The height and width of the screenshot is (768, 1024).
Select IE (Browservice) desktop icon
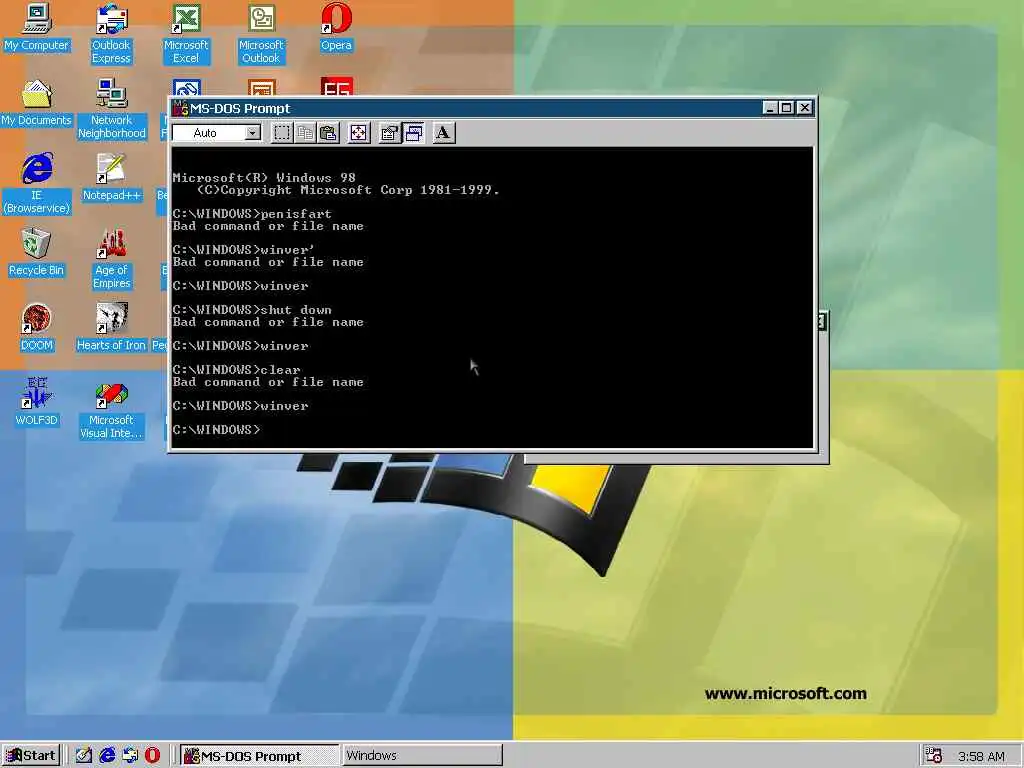37,184
